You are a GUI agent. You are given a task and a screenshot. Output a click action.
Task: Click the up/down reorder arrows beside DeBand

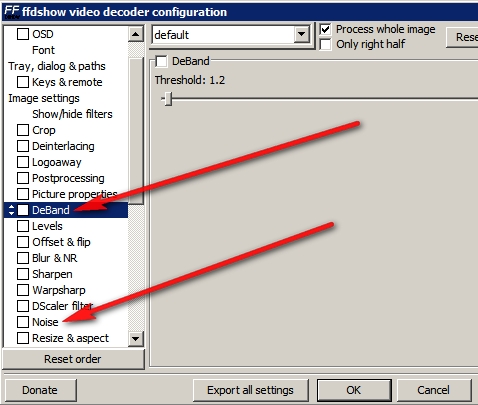tap(12, 210)
